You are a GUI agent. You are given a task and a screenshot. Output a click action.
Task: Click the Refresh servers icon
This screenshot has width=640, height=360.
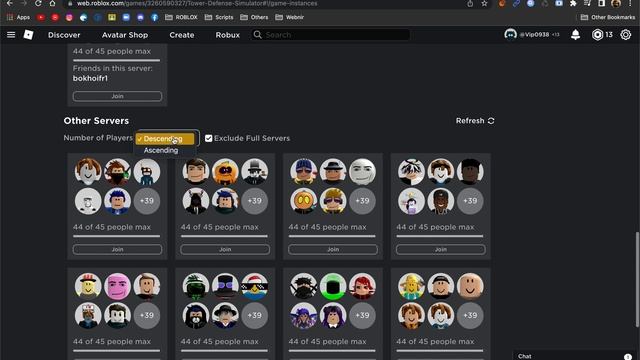click(x=491, y=121)
